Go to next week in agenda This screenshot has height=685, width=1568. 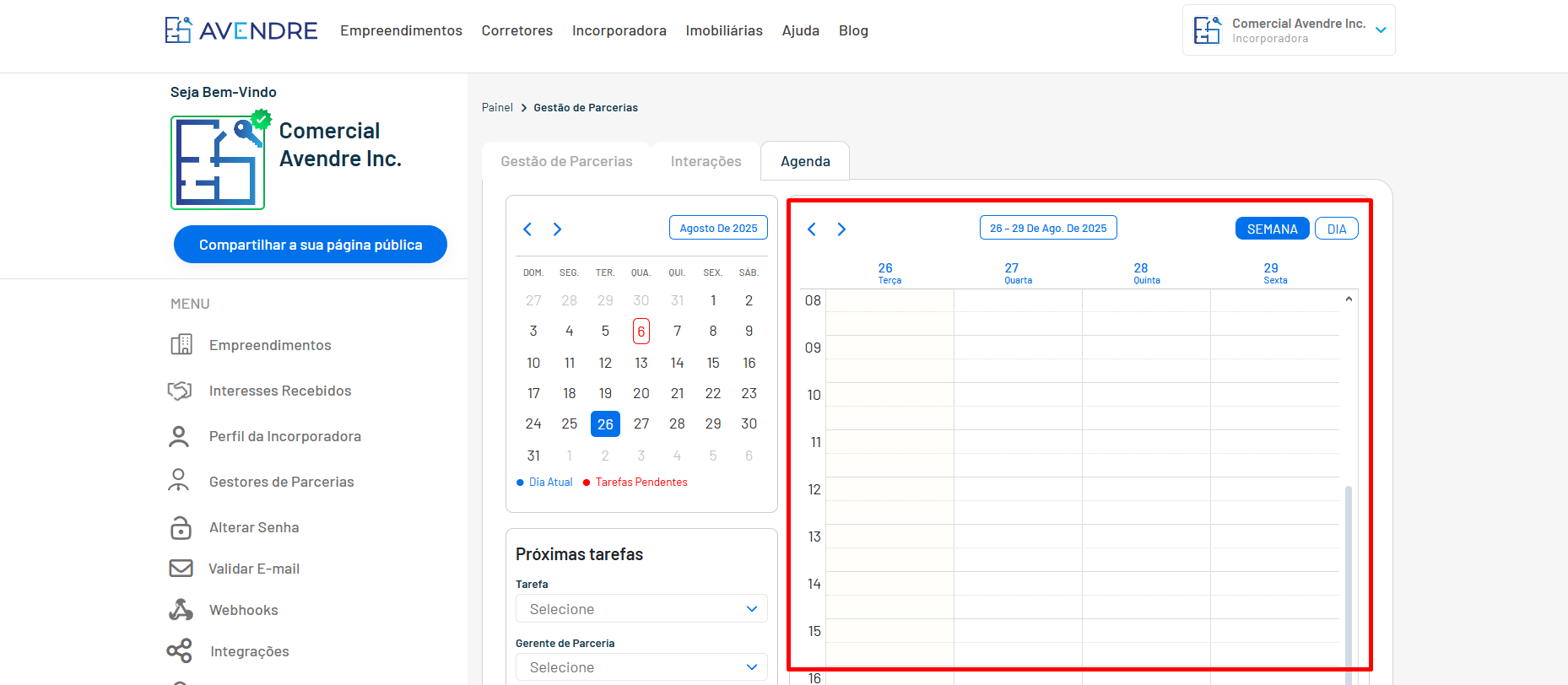click(841, 229)
